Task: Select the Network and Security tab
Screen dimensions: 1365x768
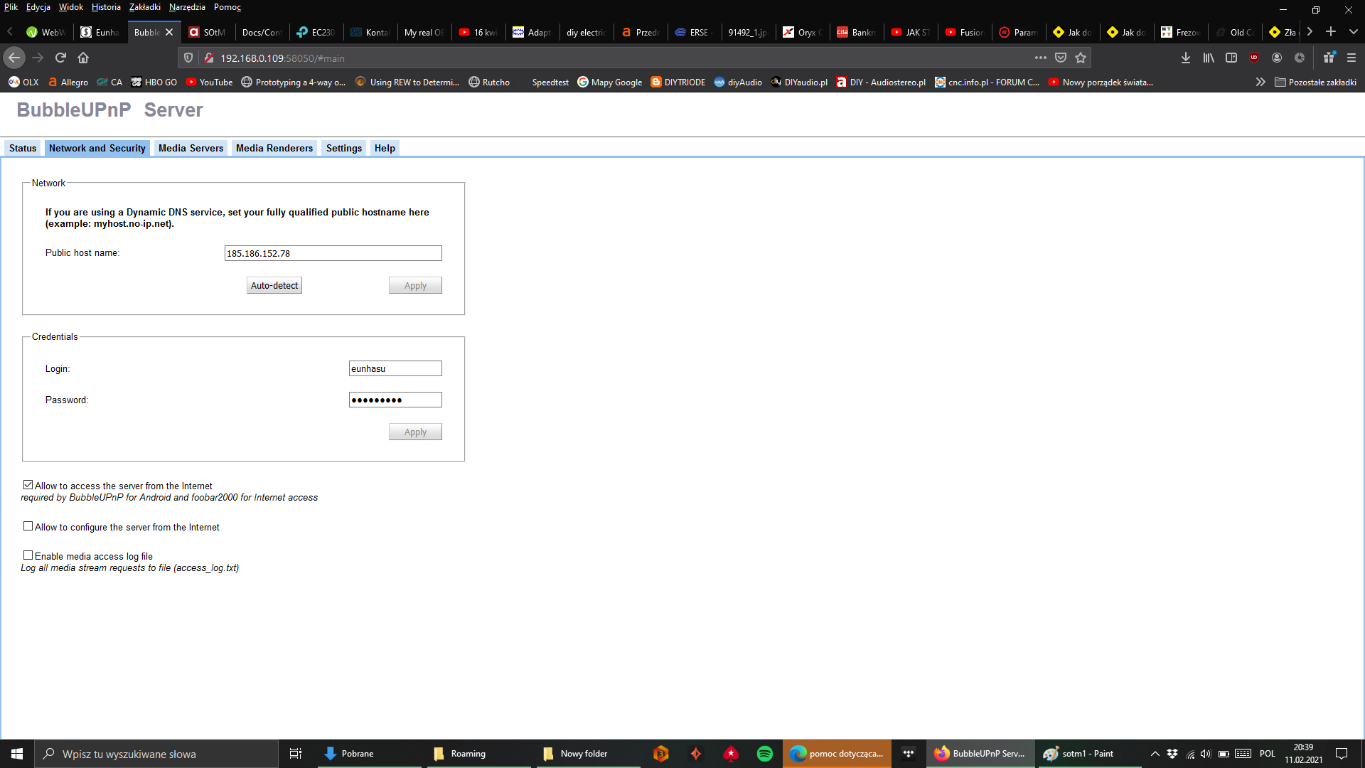Action: tap(97, 148)
